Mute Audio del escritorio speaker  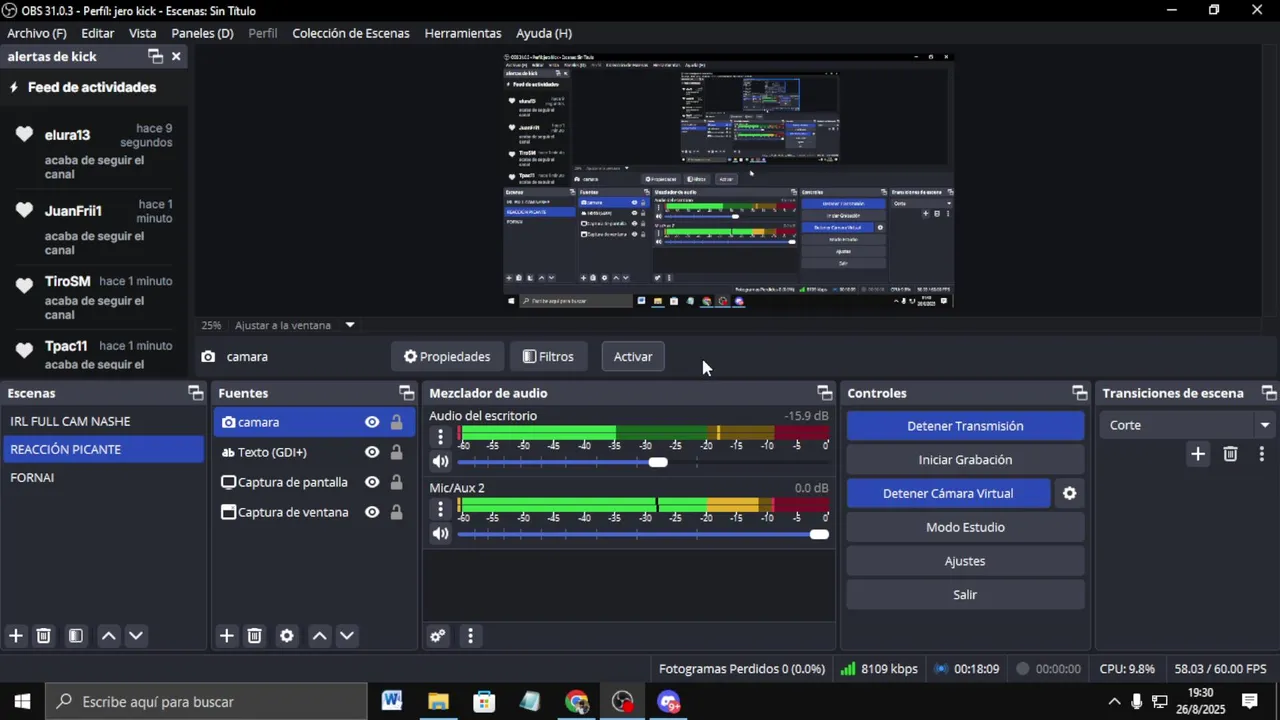440,462
